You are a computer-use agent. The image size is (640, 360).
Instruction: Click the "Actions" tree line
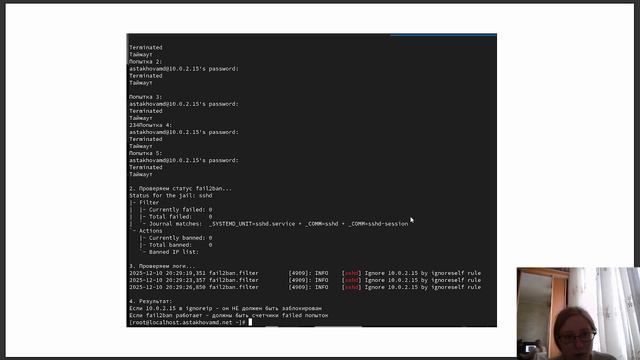click(x=146, y=231)
